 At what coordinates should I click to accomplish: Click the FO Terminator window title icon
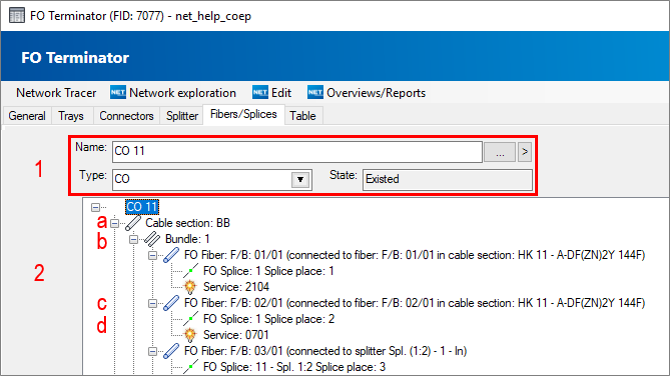[17, 16]
